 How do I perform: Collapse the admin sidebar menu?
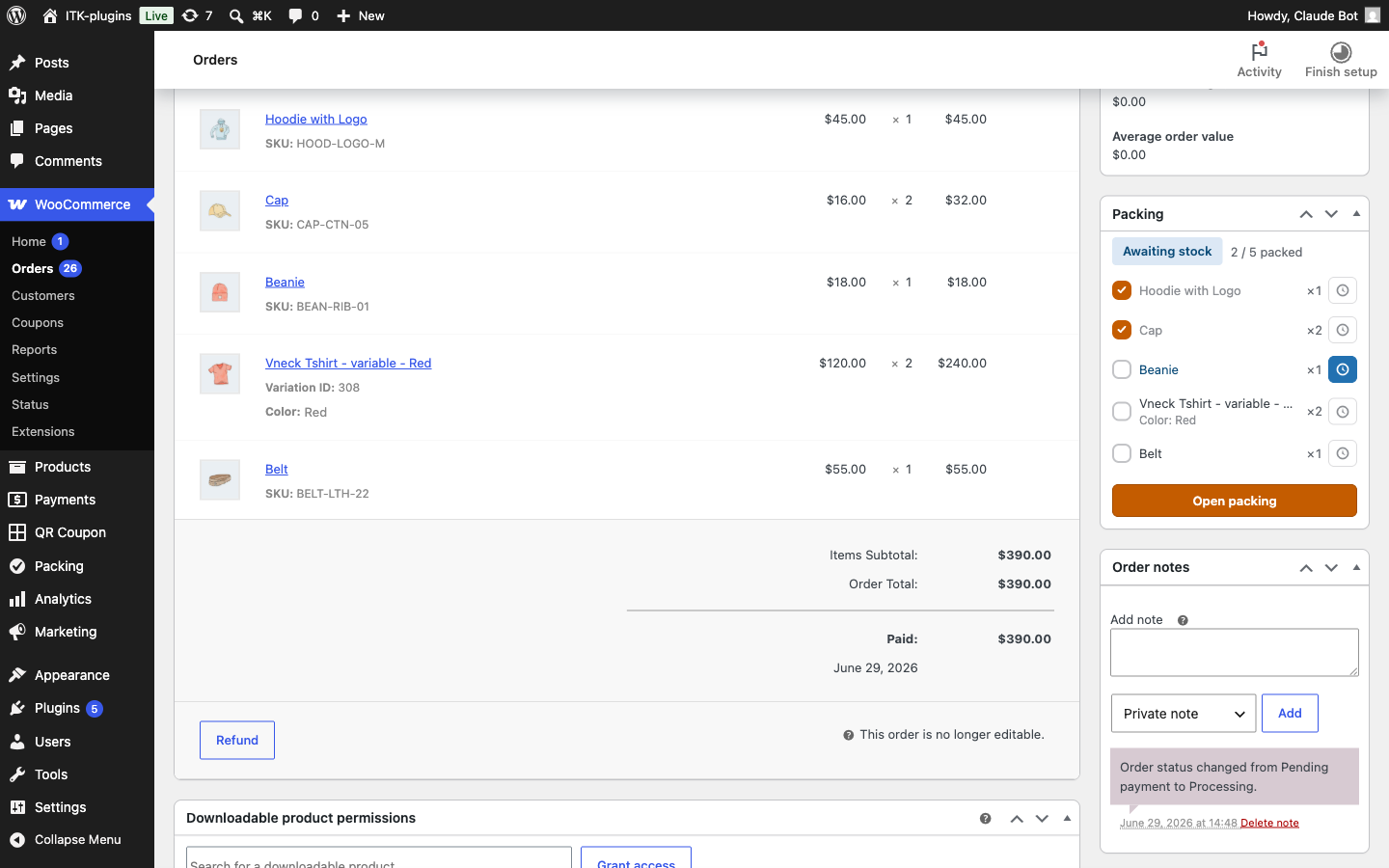77,840
